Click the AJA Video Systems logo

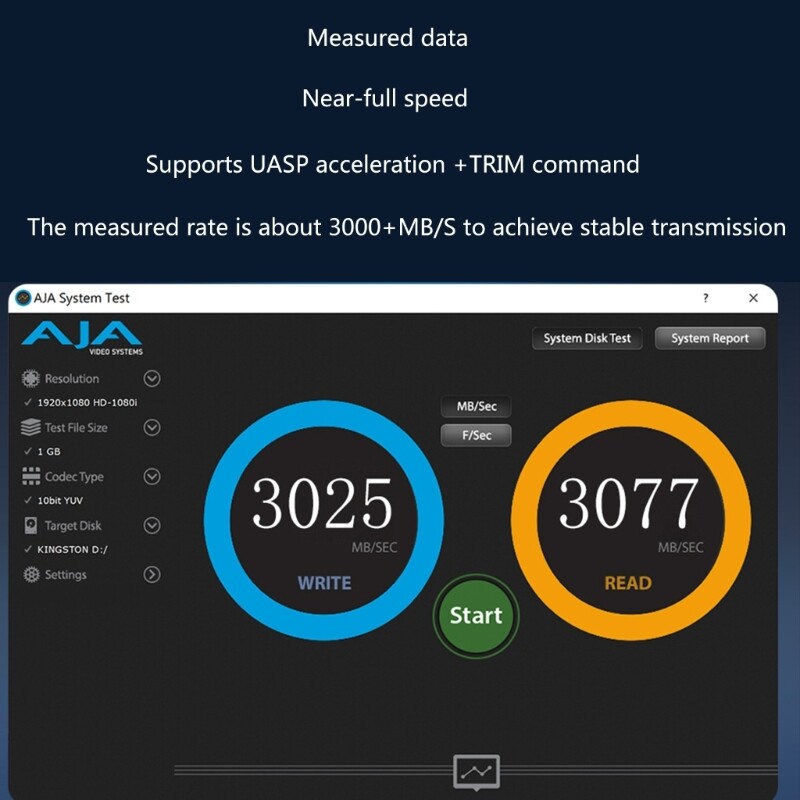pos(82,338)
